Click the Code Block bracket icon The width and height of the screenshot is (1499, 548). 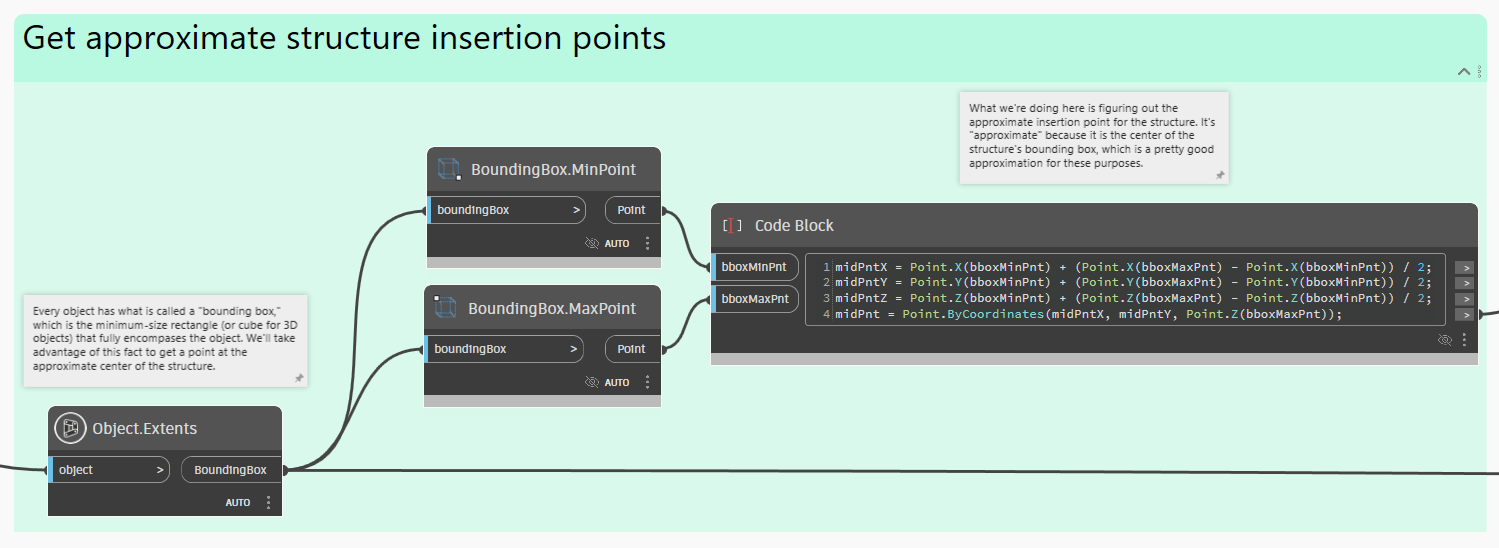coord(732,226)
